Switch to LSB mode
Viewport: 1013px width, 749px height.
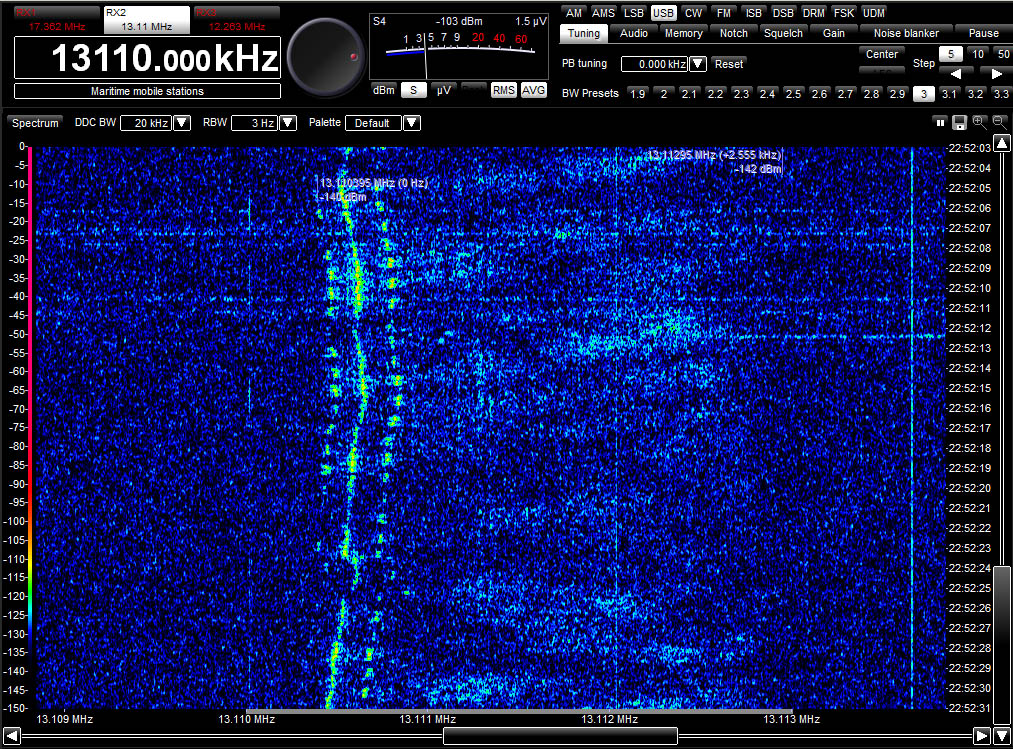pyautogui.click(x=634, y=13)
